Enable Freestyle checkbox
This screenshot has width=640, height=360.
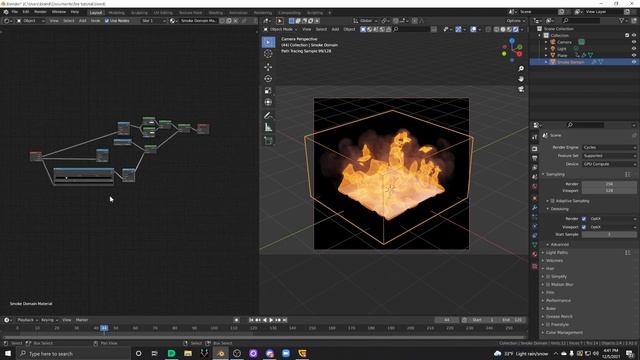click(548, 324)
